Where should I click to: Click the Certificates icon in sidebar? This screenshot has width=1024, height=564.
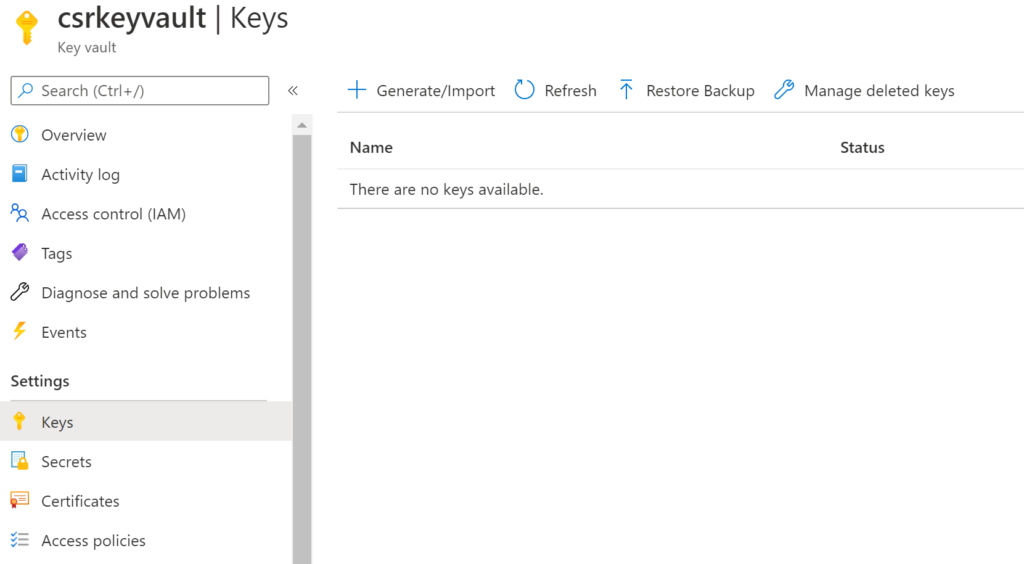(20, 501)
